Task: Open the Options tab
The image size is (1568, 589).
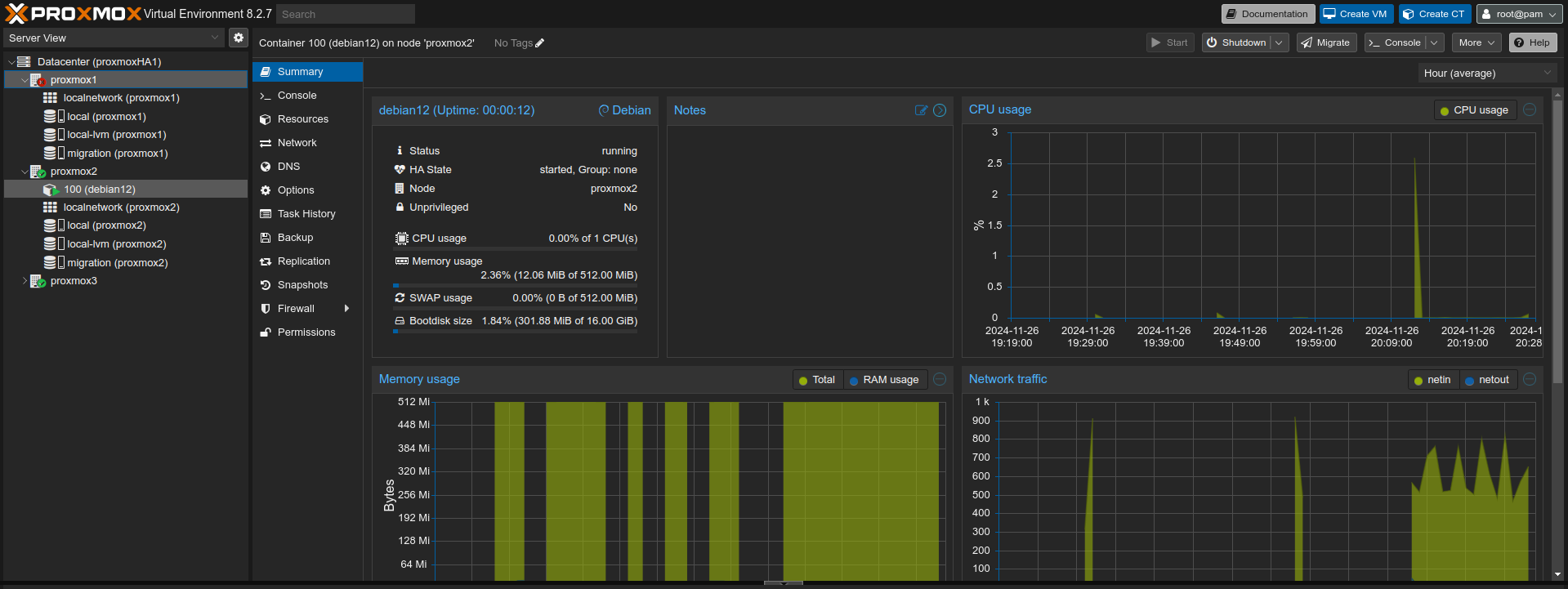Action: pyautogui.click(x=307, y=190)
